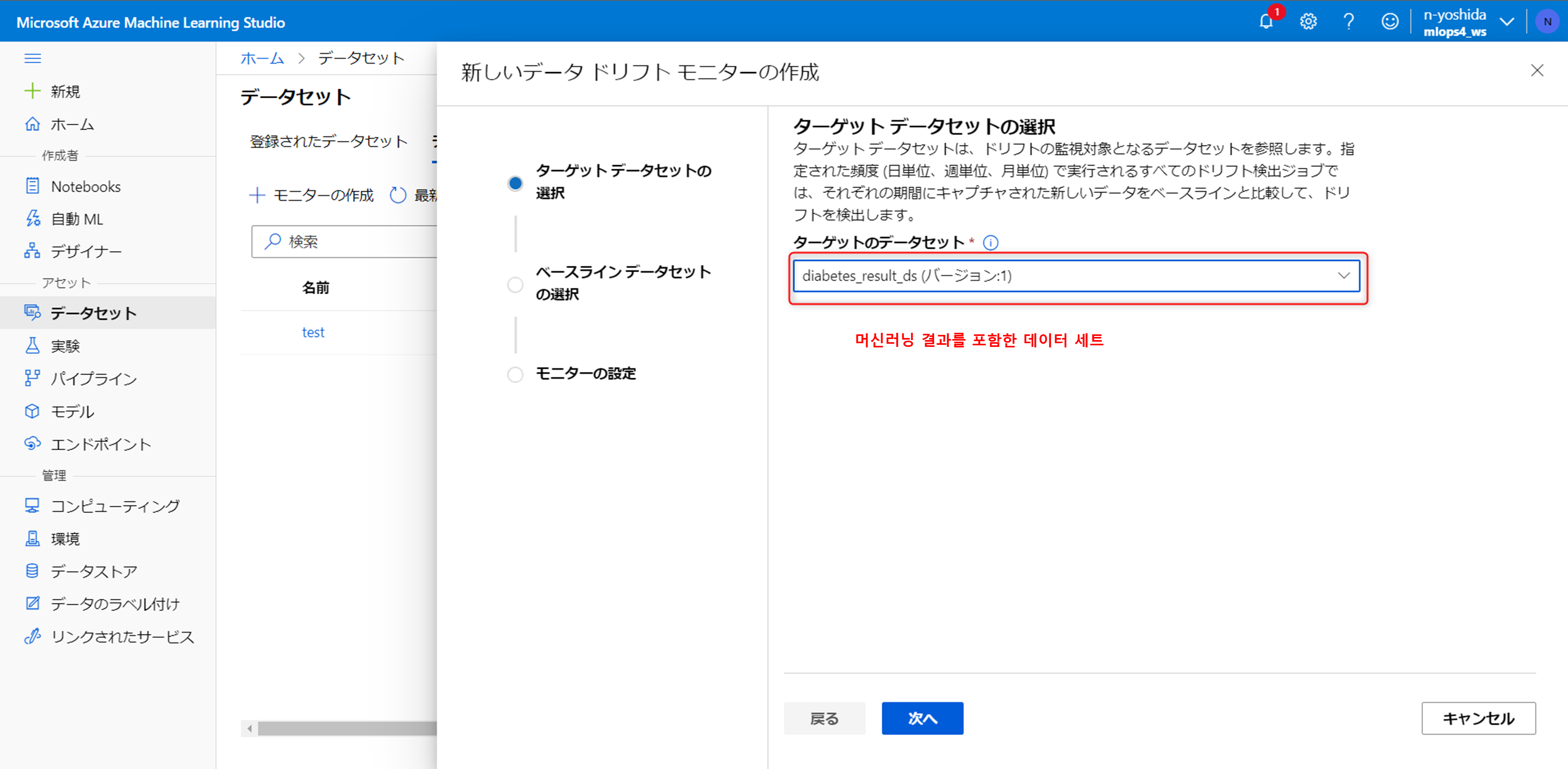Select the ターゲット データセットの選択 step radio
The width and height of the screenshot is (1568, 769).
pyautogui.click(x=515, y=182)
